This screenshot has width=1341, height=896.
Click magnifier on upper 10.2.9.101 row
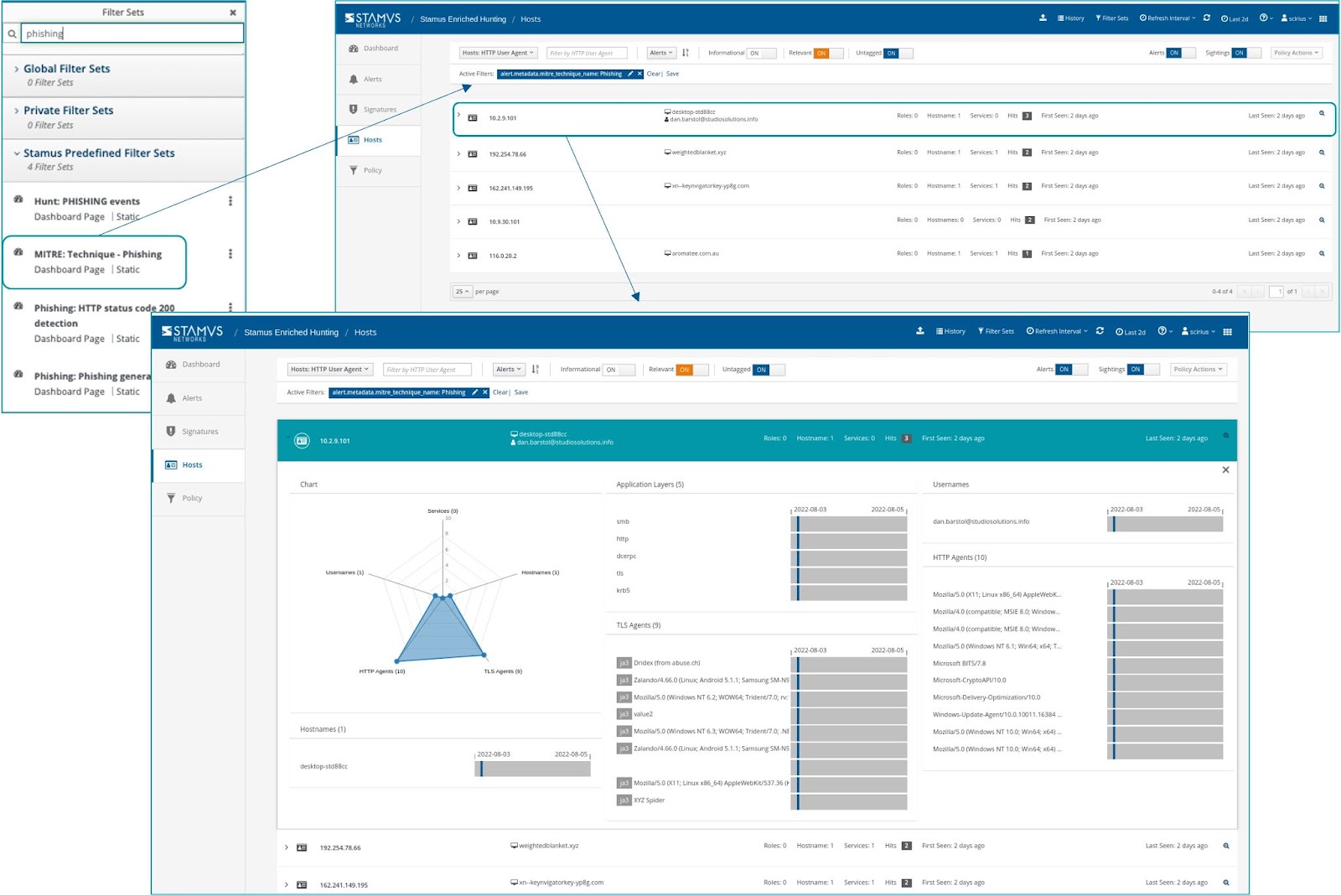1322,113
